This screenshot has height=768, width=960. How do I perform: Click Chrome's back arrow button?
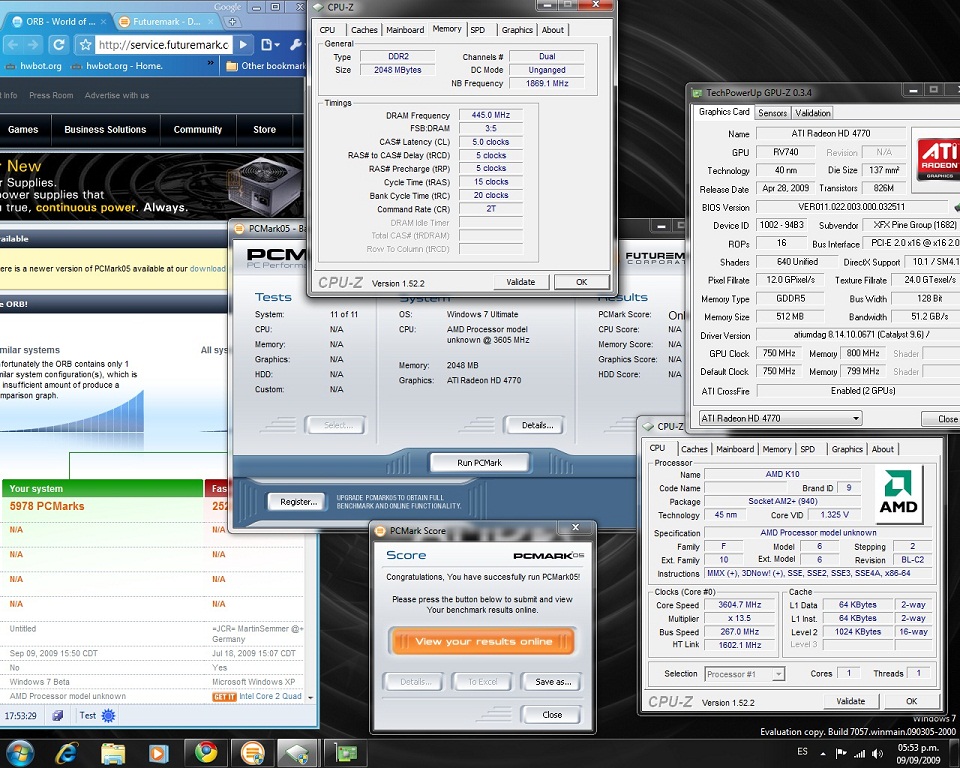[x=13, y=44]
